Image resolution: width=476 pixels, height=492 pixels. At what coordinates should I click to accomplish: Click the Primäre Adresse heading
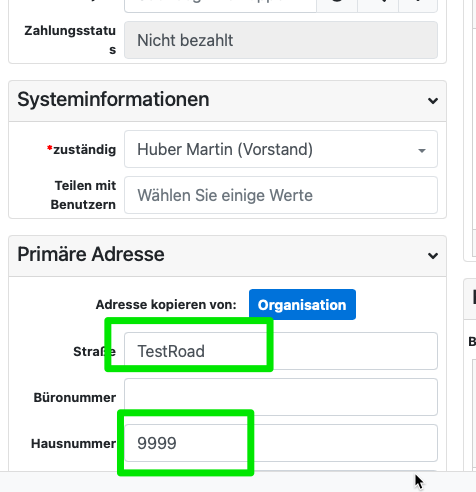(91, 254)
